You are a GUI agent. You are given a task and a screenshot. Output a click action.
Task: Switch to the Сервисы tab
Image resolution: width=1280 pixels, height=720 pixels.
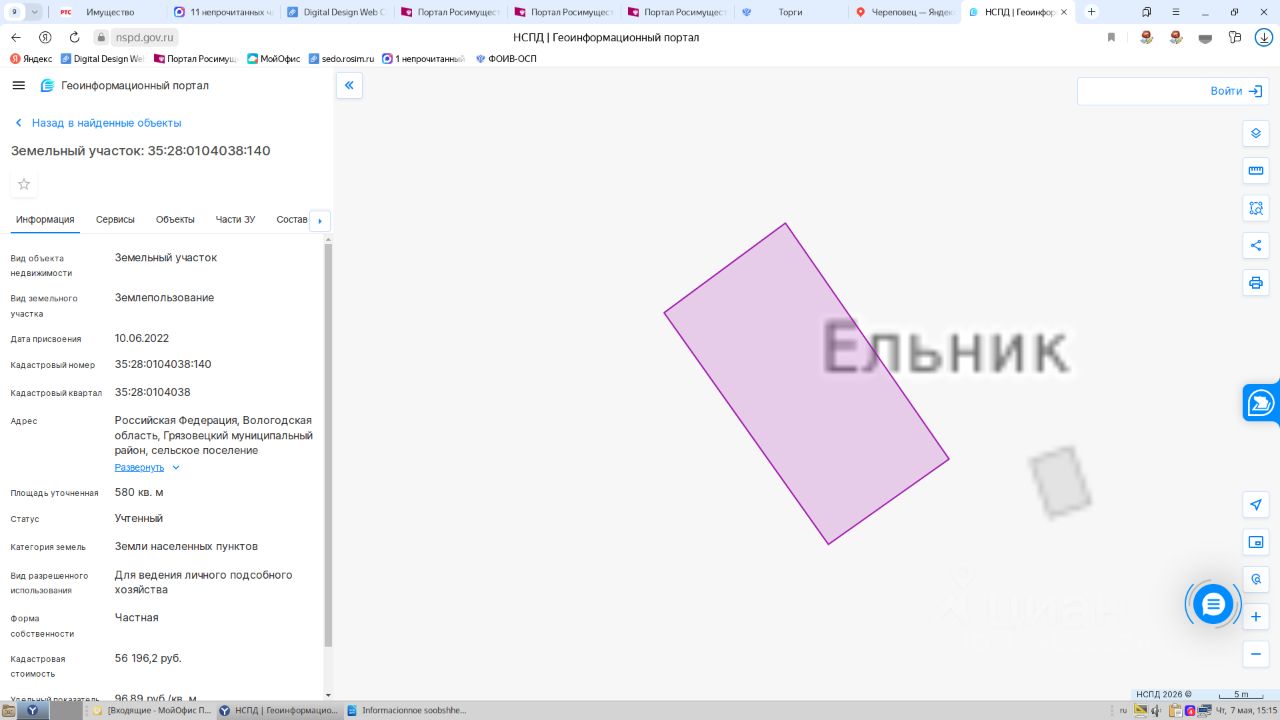click(x=115, y=219)
